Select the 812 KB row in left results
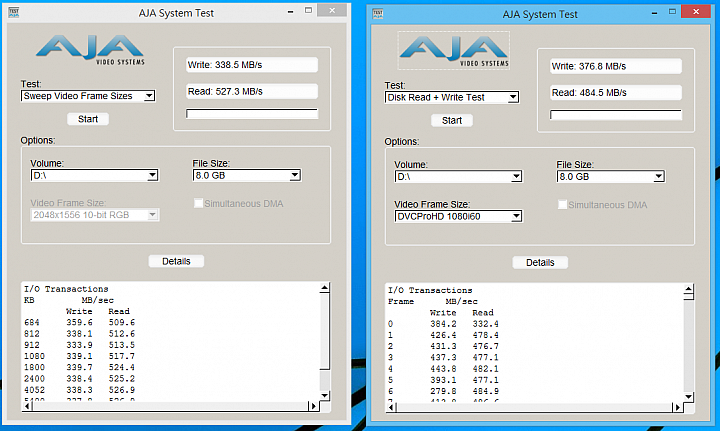The width and height of the screenshot is (720, 431). (x=79, y=334)
